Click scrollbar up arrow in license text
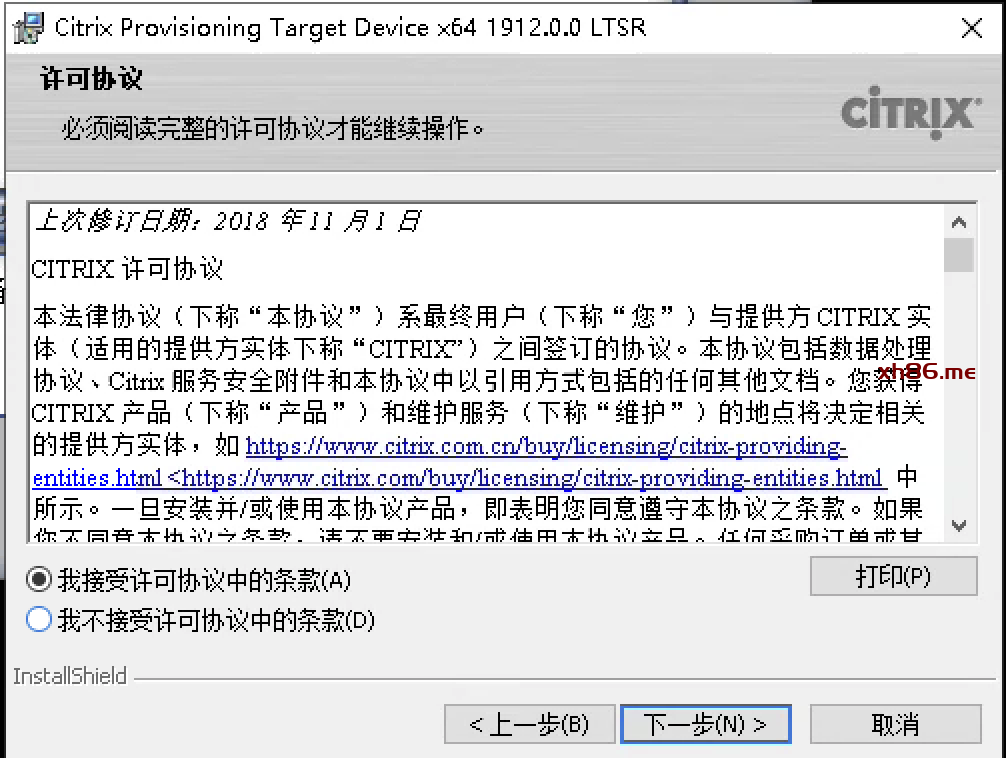This screenshot has width=1006, height=758. click(959, 222)
